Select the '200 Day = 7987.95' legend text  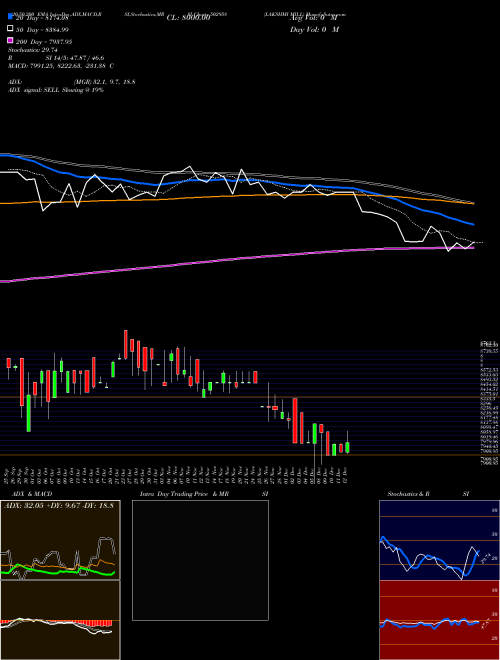click(x=44, y=42)
